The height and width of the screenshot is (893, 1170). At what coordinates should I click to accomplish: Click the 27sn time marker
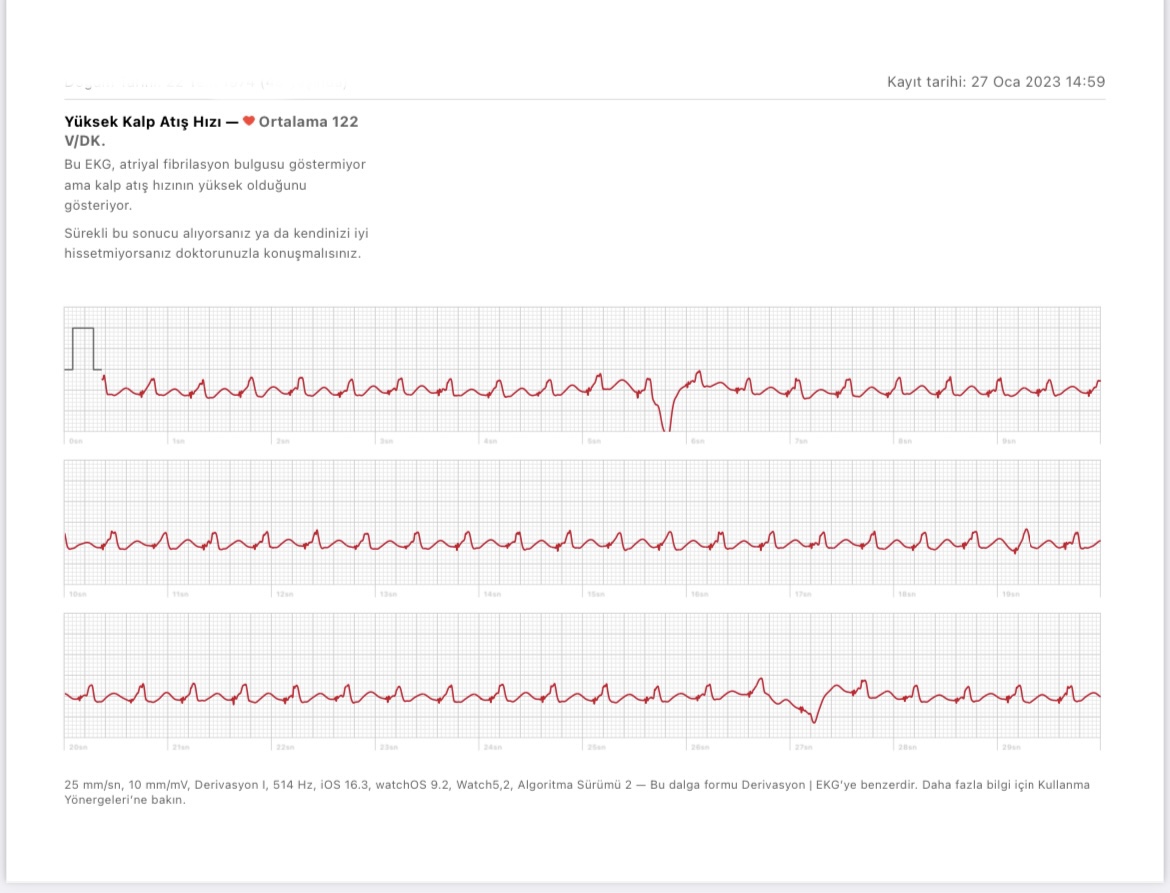[x=803, y=748]
